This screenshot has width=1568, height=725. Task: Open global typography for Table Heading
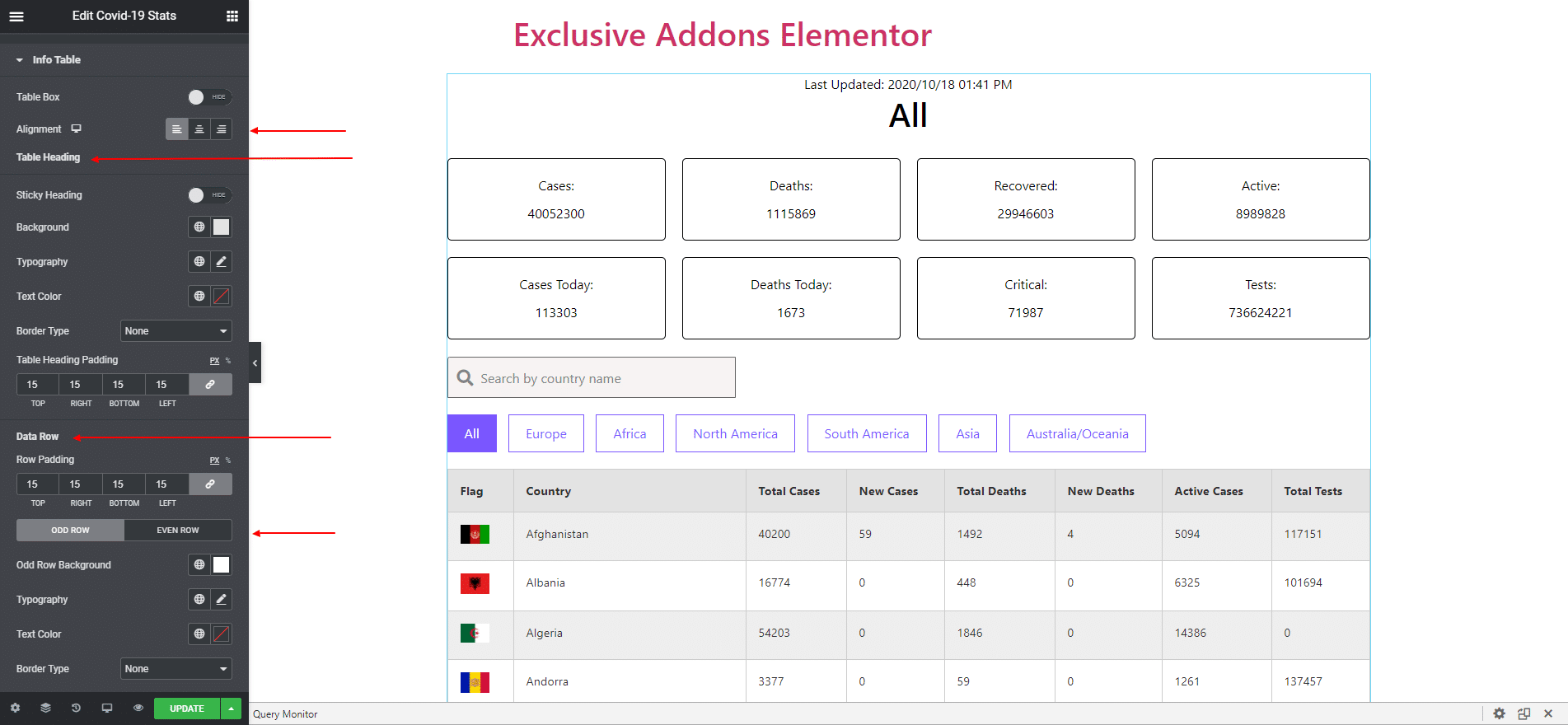(199, 261)
